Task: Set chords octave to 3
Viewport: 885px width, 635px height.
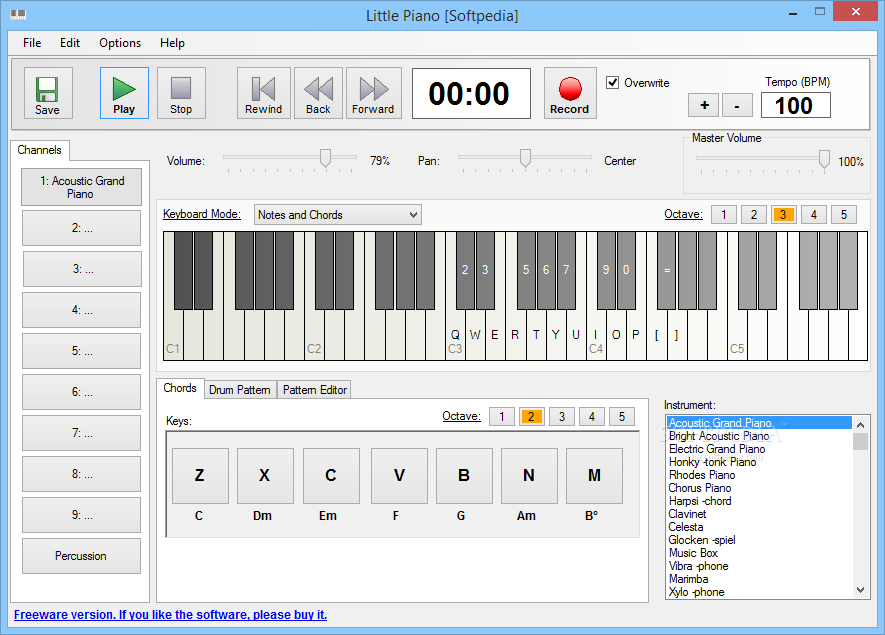Action: click(562, 417)
